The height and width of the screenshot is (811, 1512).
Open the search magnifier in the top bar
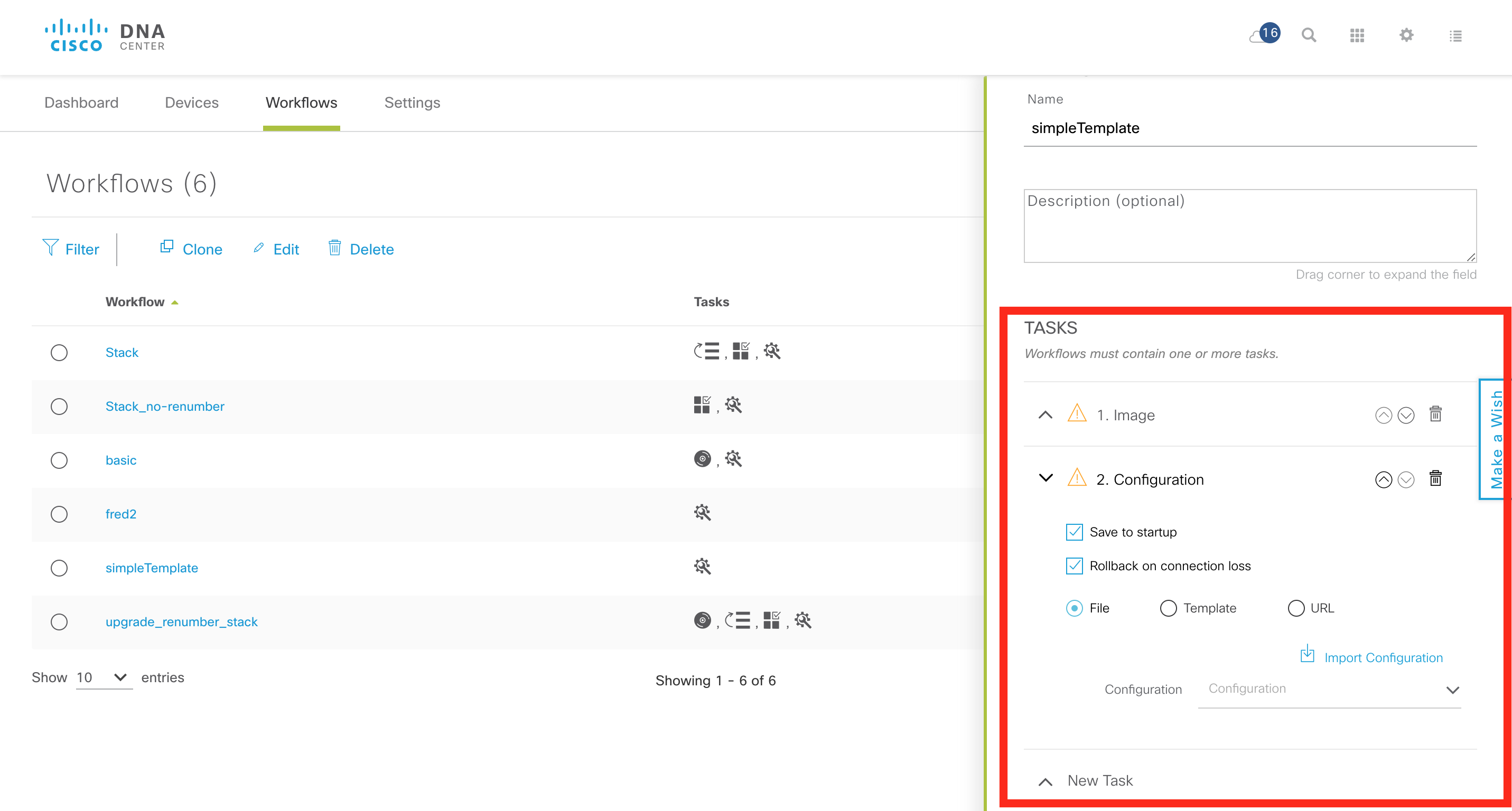[1308, 35]
